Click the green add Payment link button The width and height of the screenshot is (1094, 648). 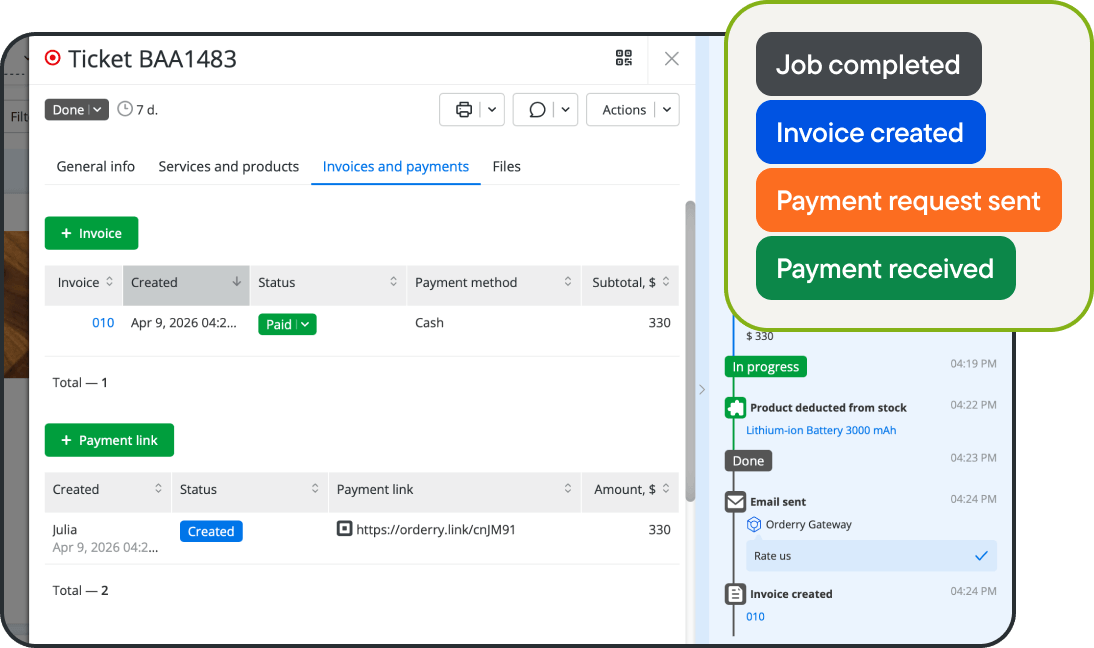(x=109, y=440)
